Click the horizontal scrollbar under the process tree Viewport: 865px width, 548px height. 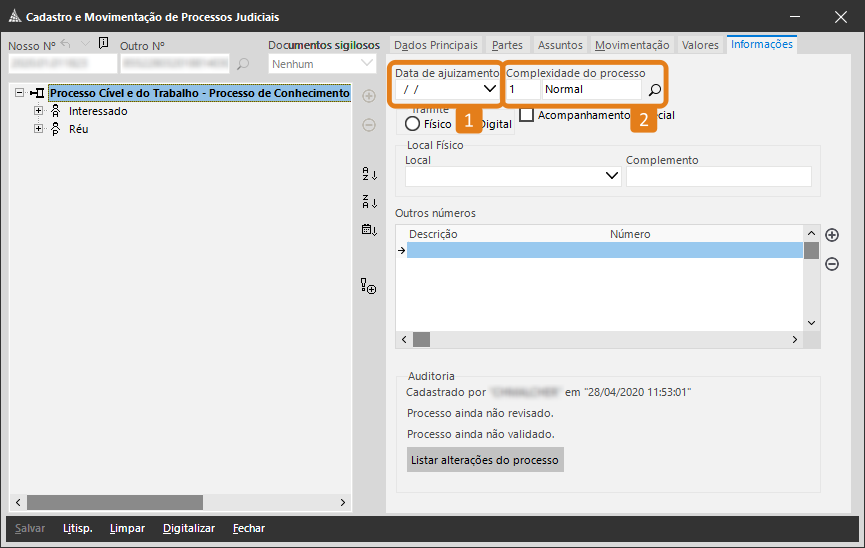pyautogui.click(x=115, y=502)
